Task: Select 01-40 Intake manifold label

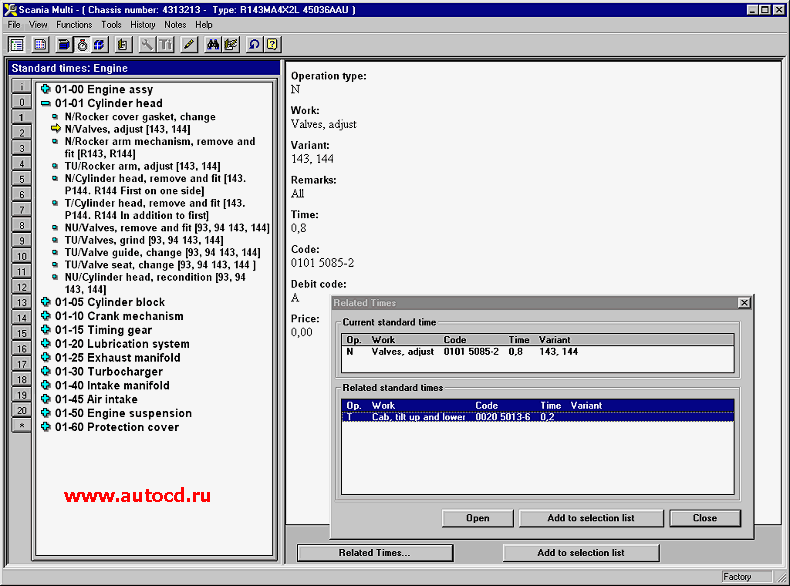Action: pos(112,385)
